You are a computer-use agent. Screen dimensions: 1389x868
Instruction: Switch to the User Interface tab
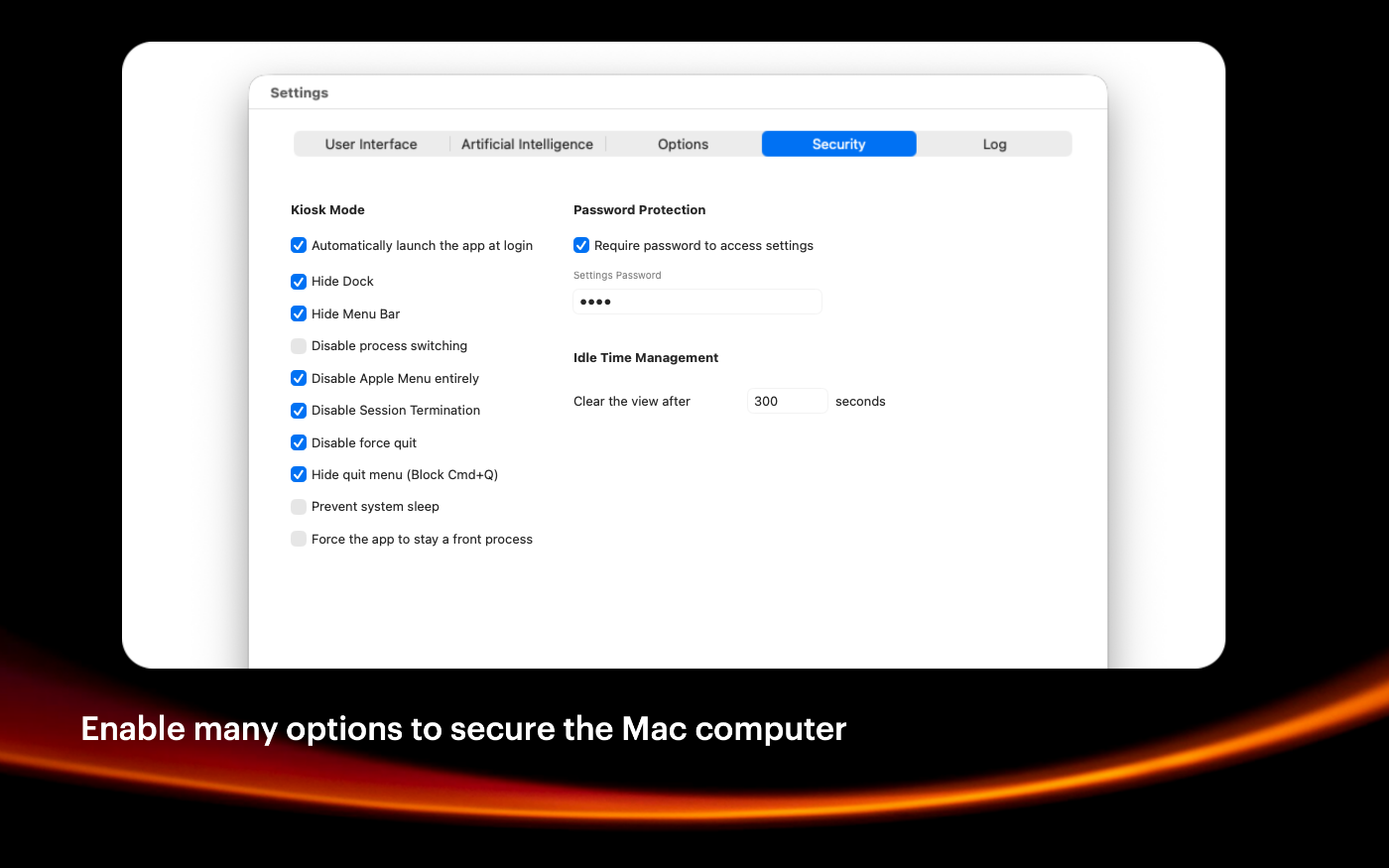point(371,144)
